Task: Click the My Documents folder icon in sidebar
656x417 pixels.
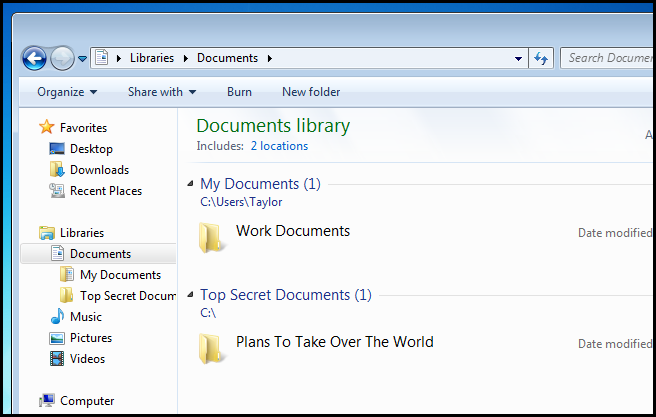Action: [x=67, y=274]
